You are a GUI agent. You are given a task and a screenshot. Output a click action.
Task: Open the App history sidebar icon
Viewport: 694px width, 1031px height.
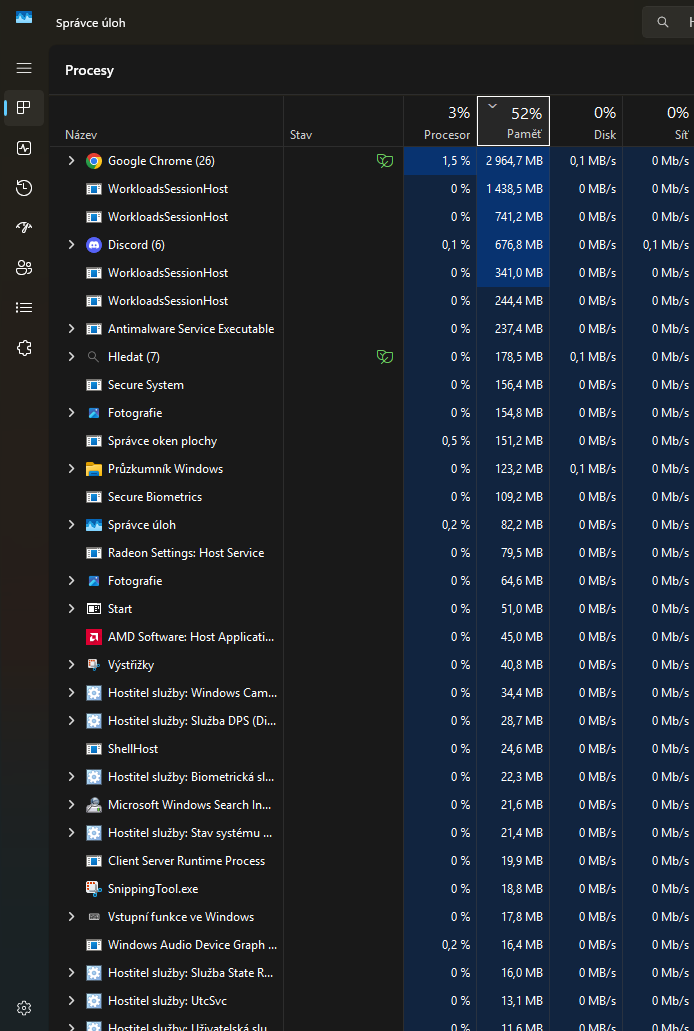pos(24,188)
